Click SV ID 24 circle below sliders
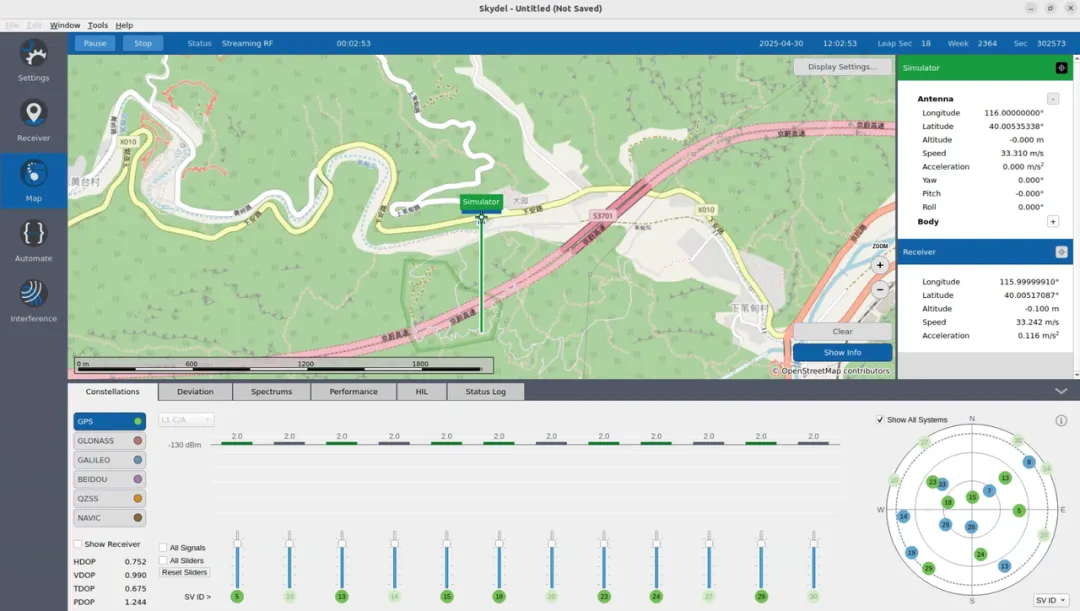The image size is (1080, 611). (656, 597)
